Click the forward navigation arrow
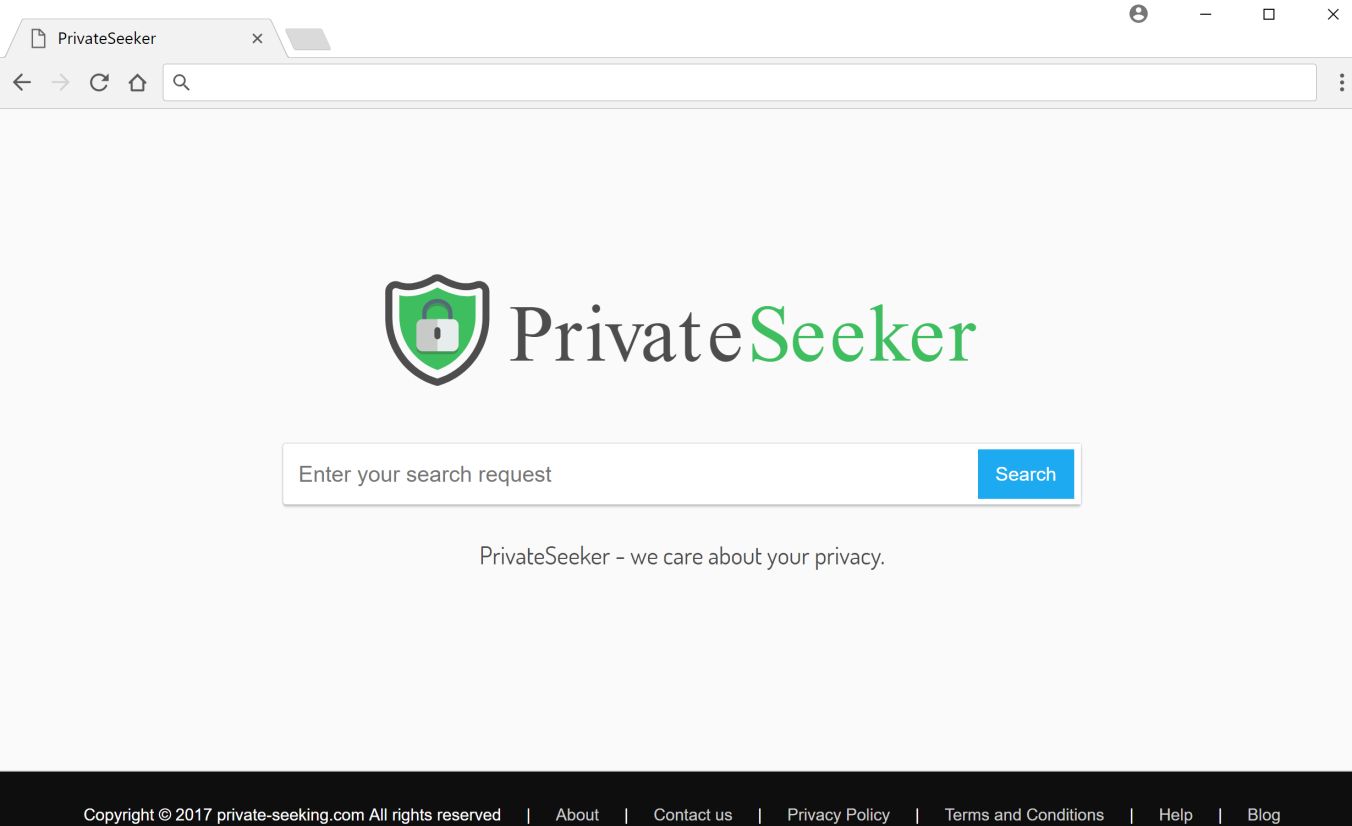Screen dimensions: 1352x826 pos(61,83)
